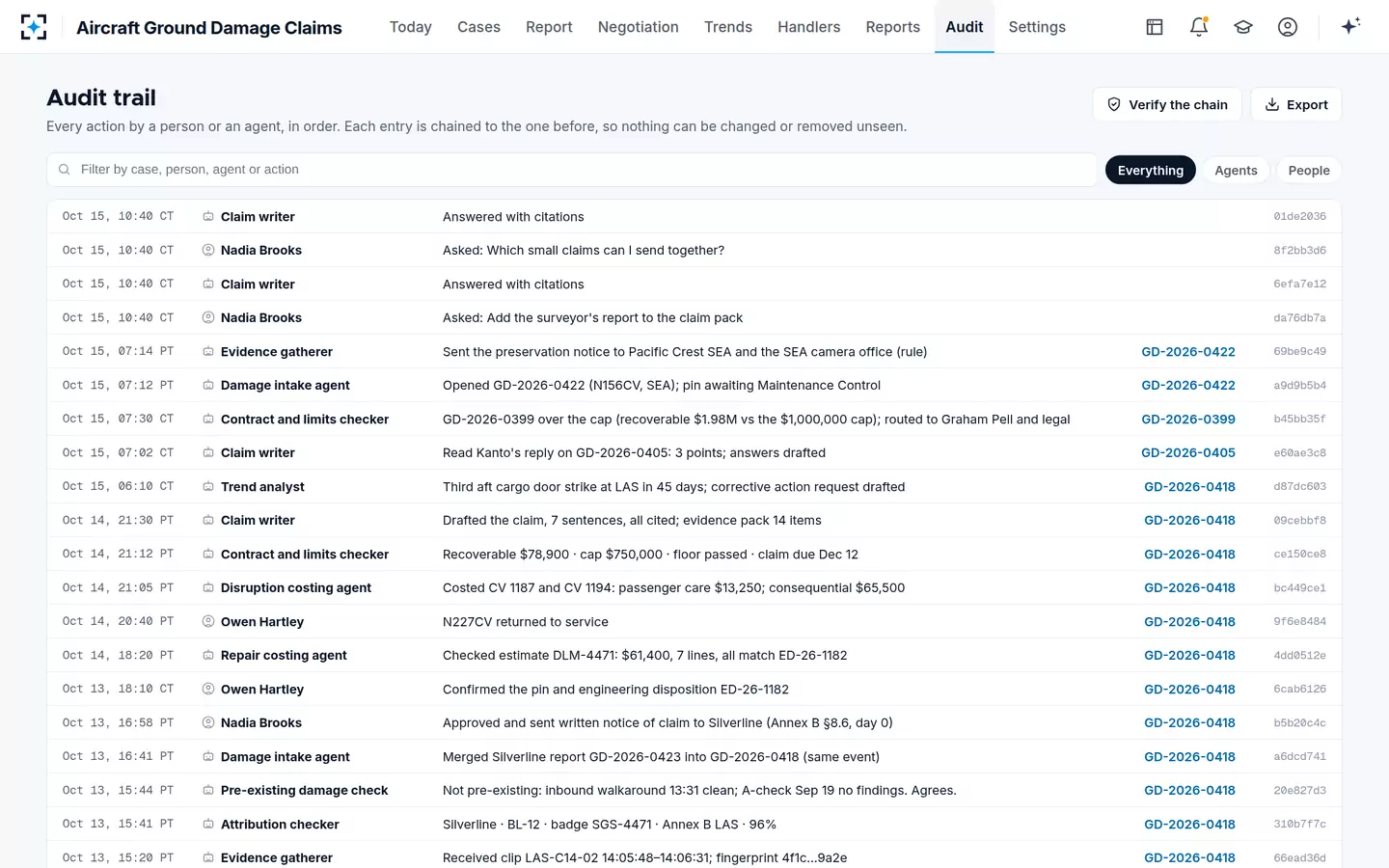Click the agent icon beside Pre-existing damage check
This screenshot has width=1389, height=868.
point(208,791)
